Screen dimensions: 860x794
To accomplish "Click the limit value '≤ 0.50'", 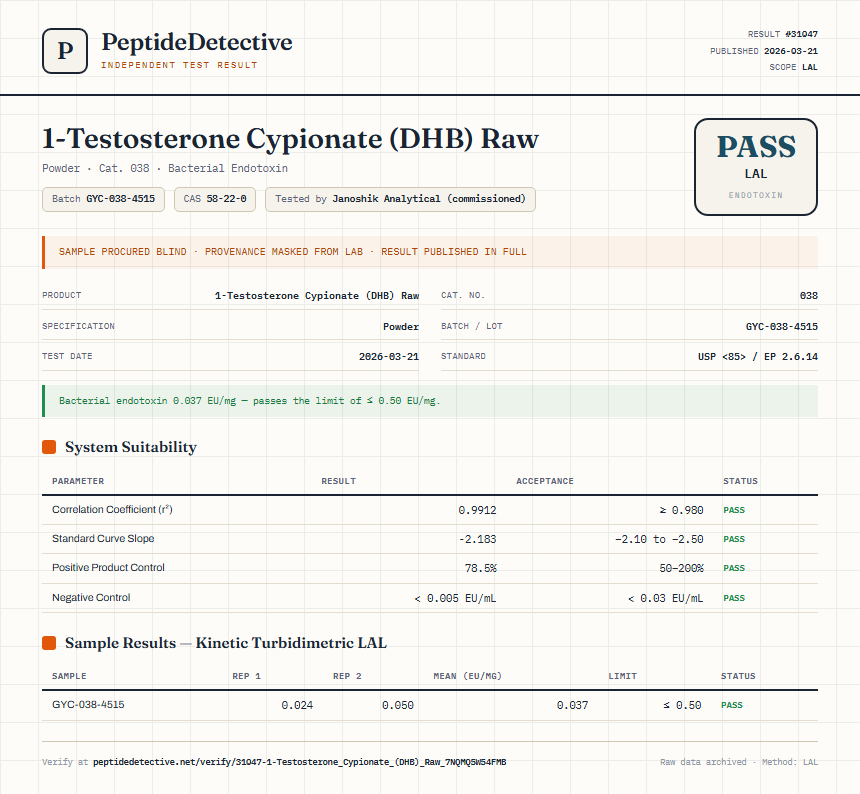I will 682,705.
